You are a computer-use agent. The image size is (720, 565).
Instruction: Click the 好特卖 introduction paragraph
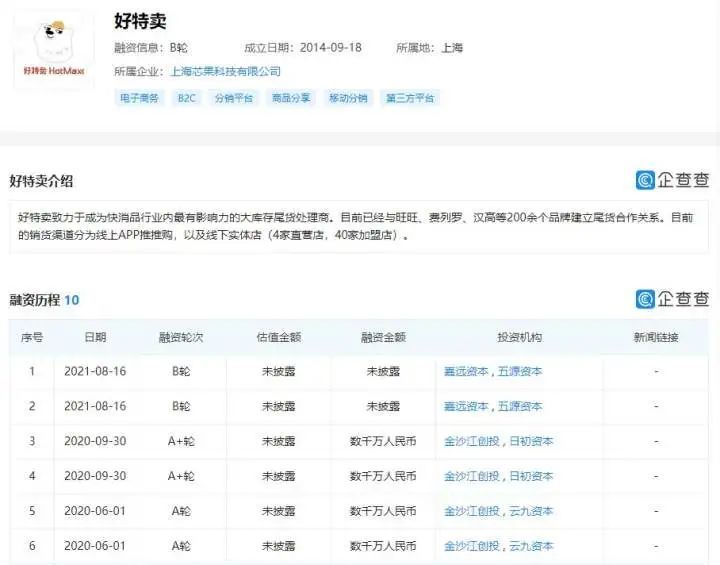point(355,226)
